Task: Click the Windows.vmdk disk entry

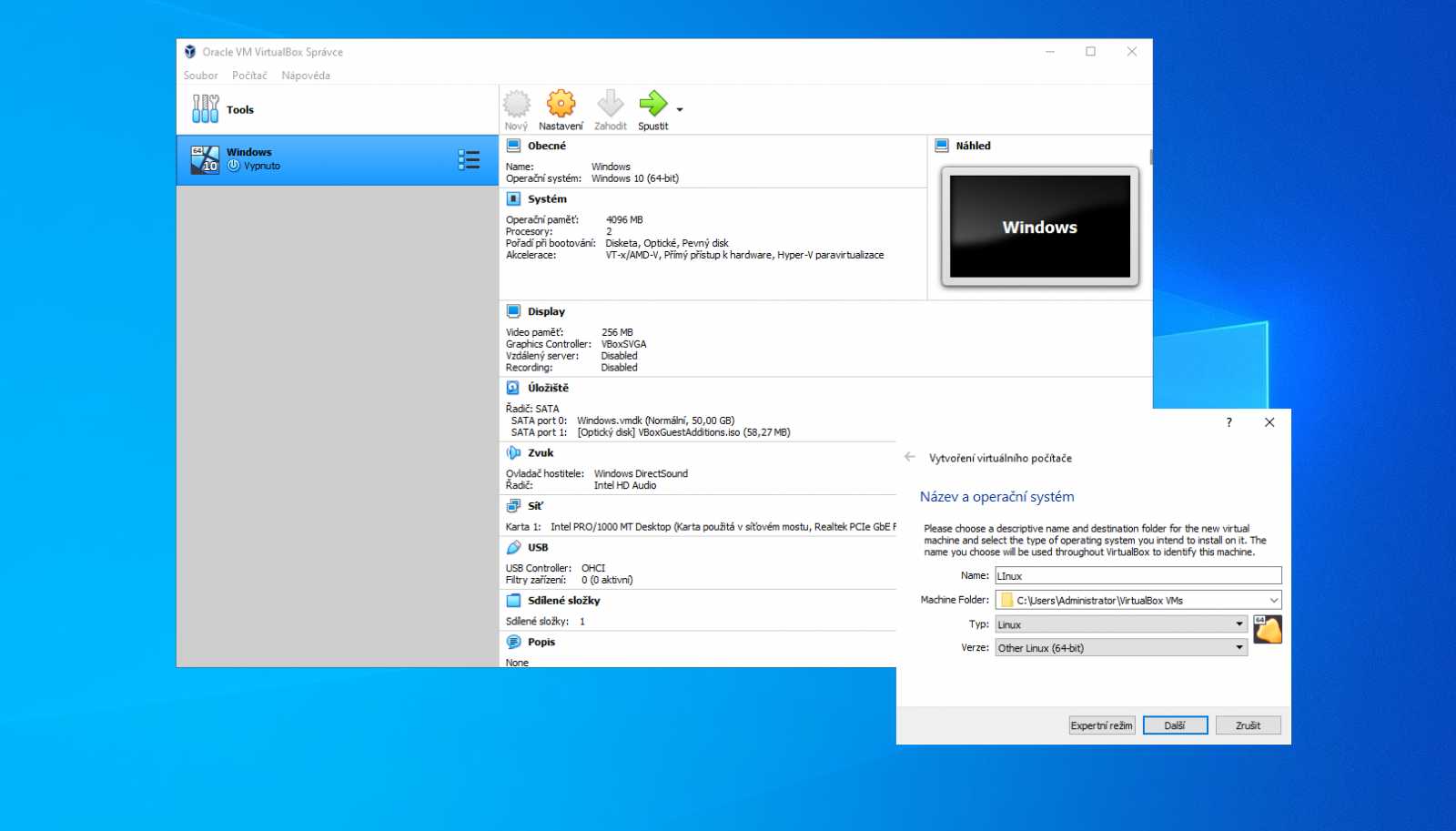Action: click(x=655, y=421)
